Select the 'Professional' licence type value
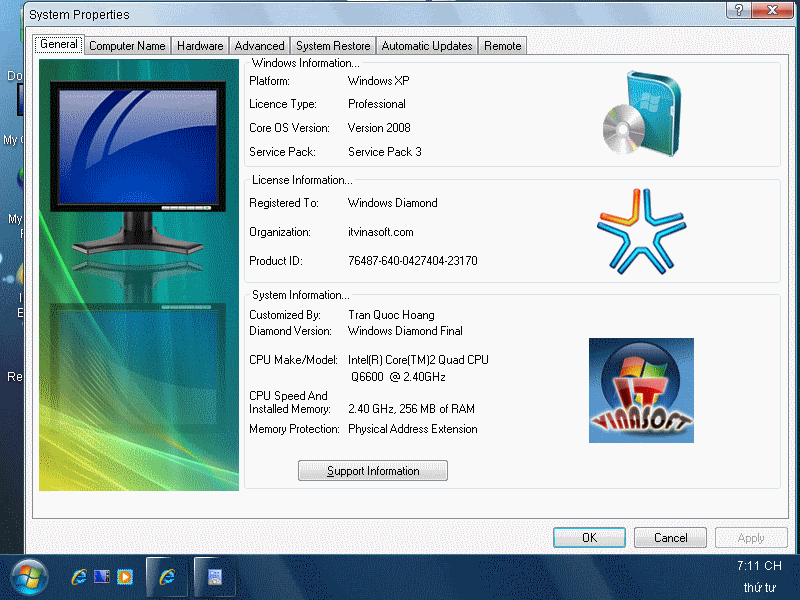This screenshot has height=600, width=800. (x=377, y=104)
